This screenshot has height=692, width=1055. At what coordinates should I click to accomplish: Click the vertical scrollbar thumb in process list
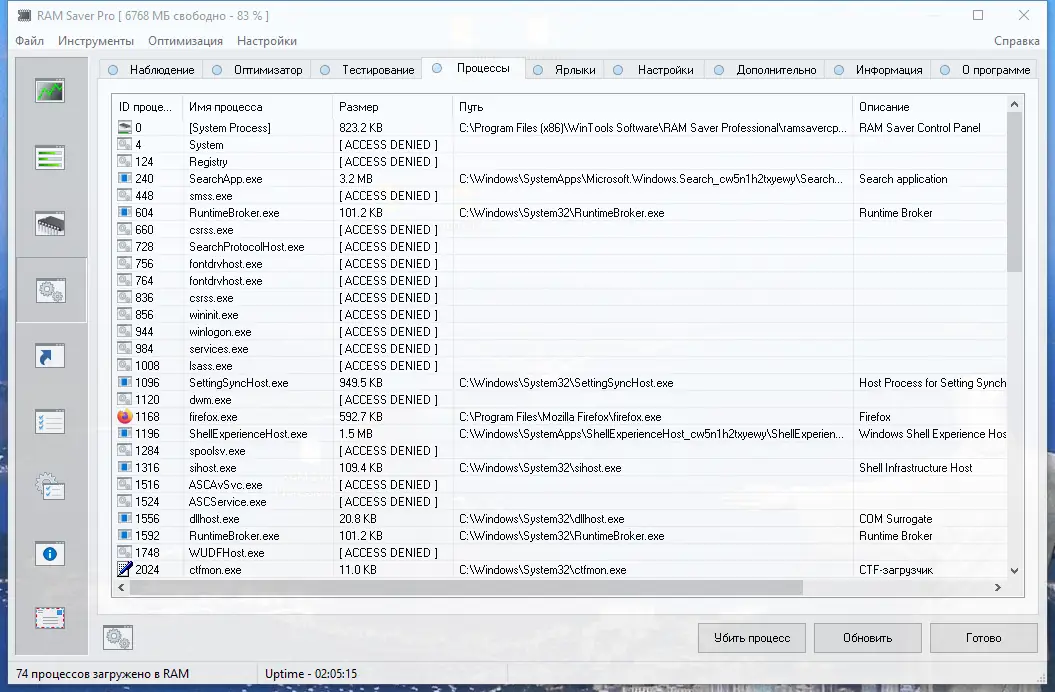[x=1014, y=192]
